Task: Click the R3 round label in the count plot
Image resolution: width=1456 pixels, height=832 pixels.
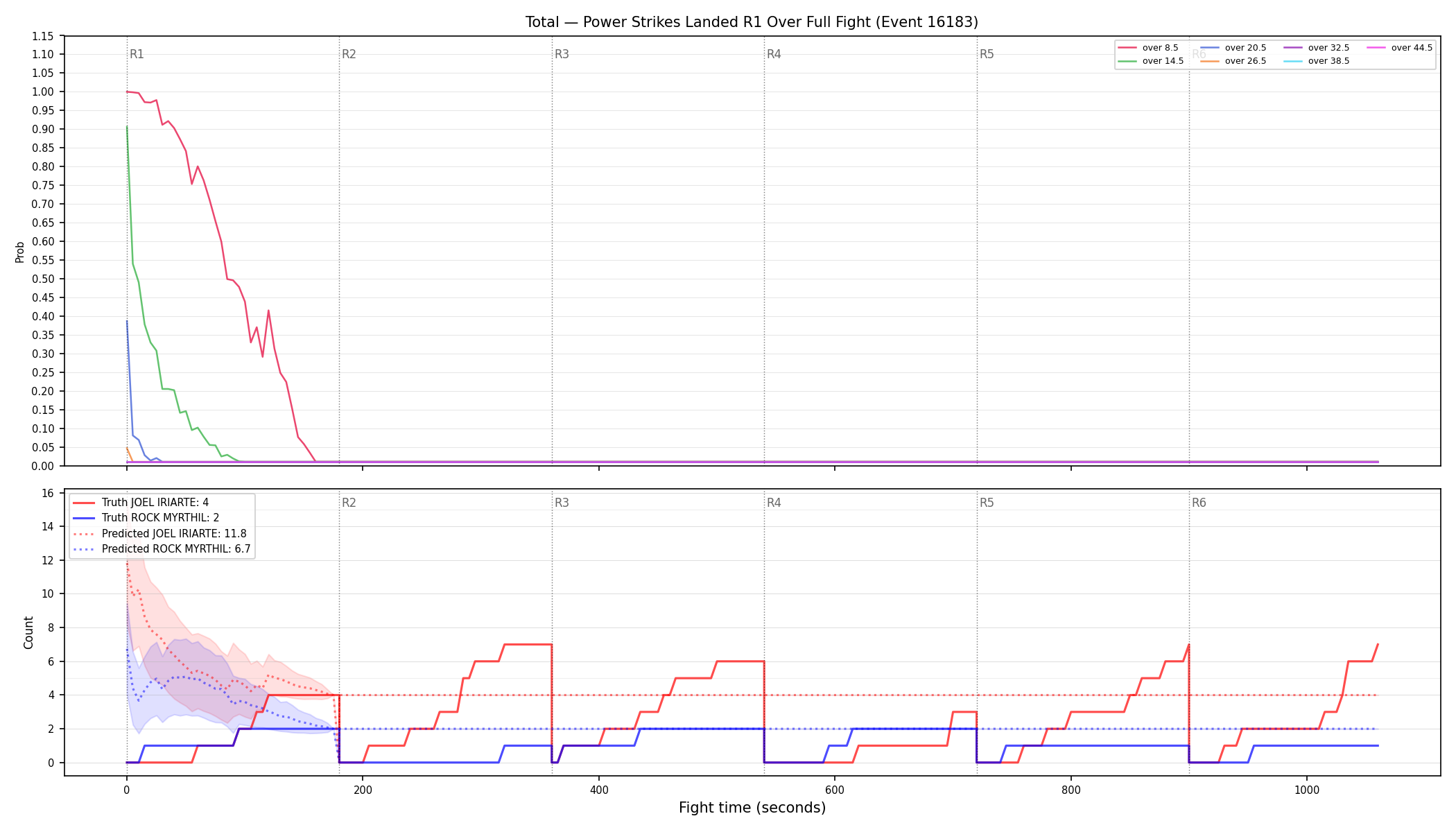Action: point(562,503)
